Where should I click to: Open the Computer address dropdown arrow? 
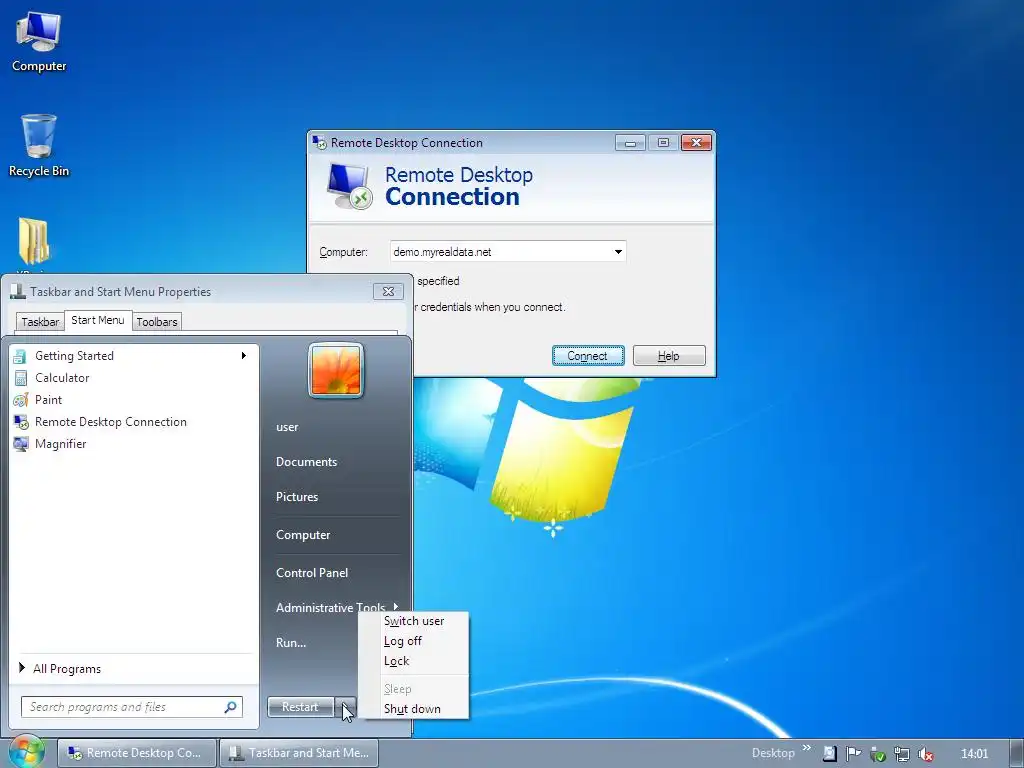point(618,252)
